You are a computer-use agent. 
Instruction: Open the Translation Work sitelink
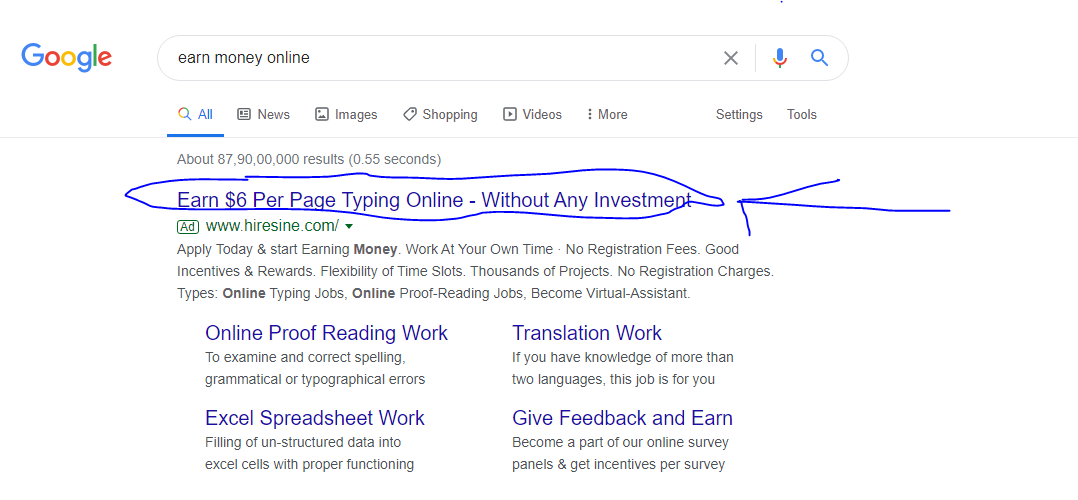[587, 333]
